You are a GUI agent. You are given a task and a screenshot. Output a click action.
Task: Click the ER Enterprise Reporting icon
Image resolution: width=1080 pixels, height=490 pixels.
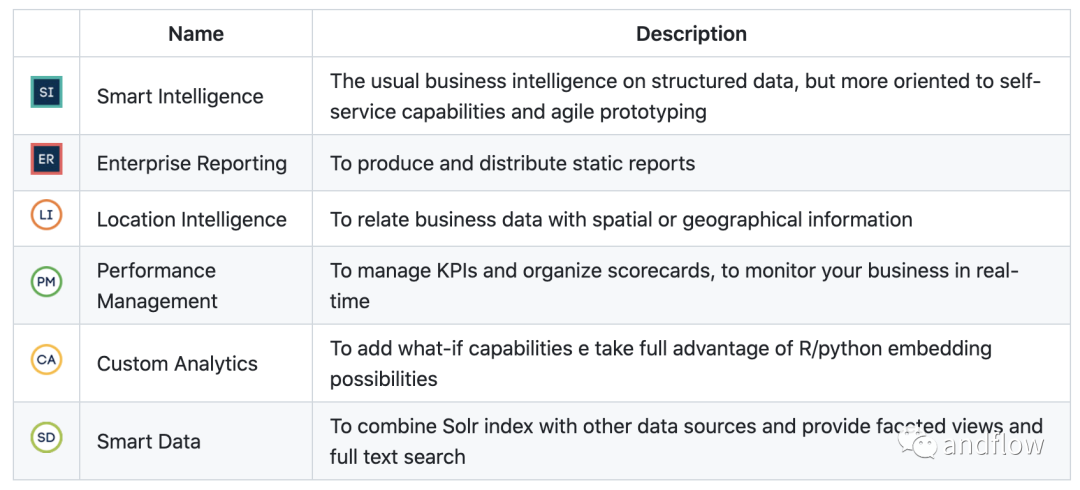(46, 160)
